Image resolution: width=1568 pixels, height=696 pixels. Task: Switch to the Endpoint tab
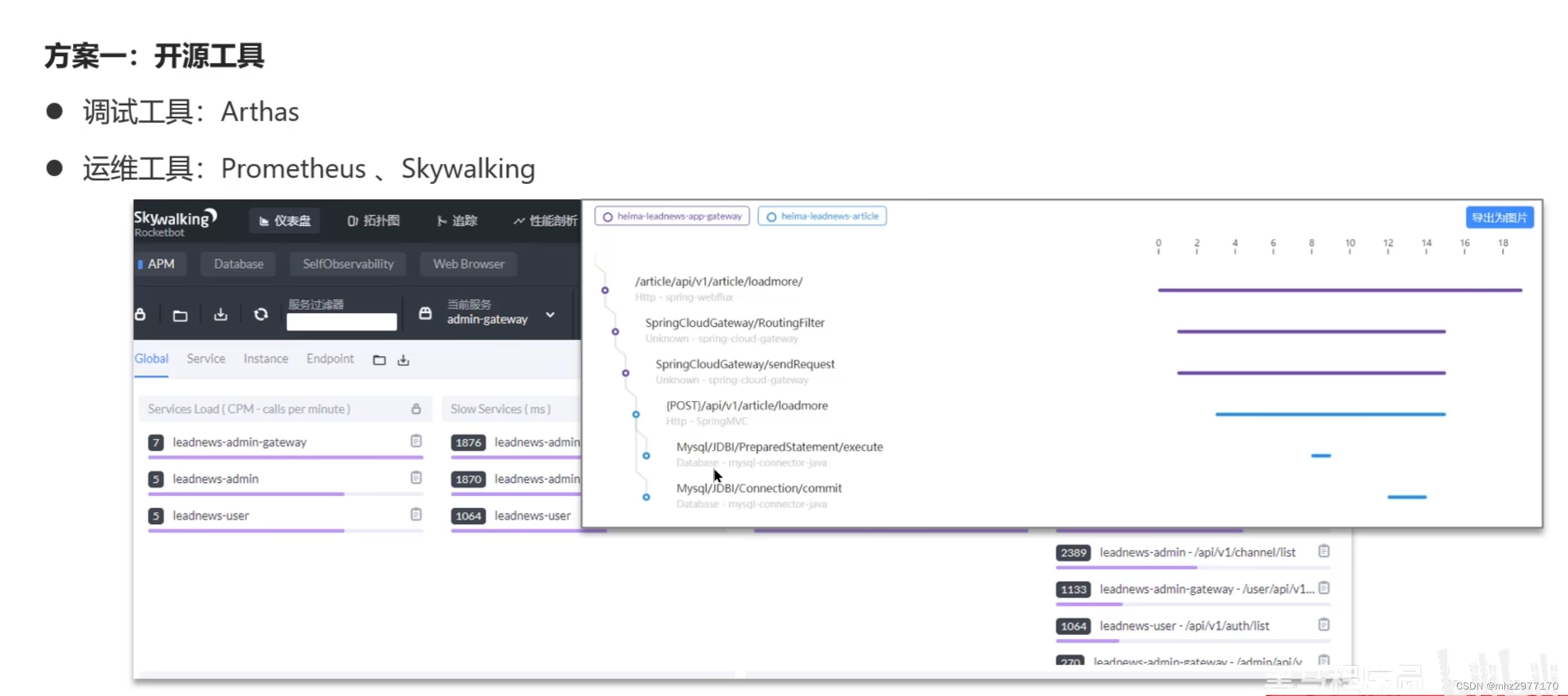(x=330, y=359)
